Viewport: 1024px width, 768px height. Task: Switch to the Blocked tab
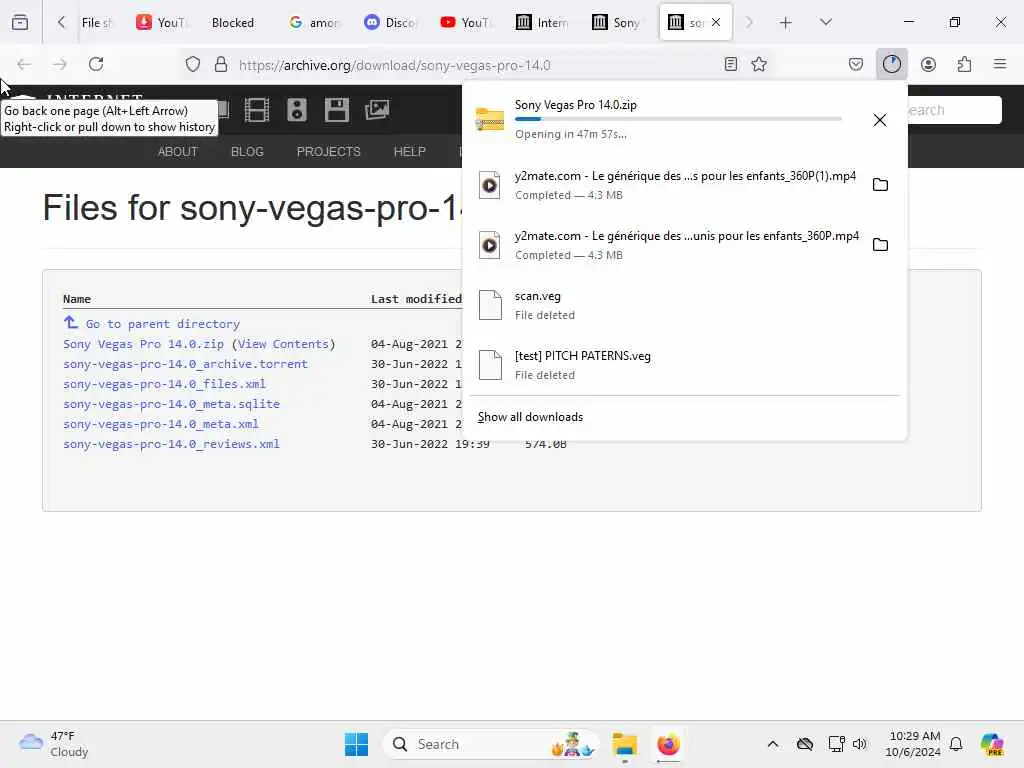(x=233, y=23)
